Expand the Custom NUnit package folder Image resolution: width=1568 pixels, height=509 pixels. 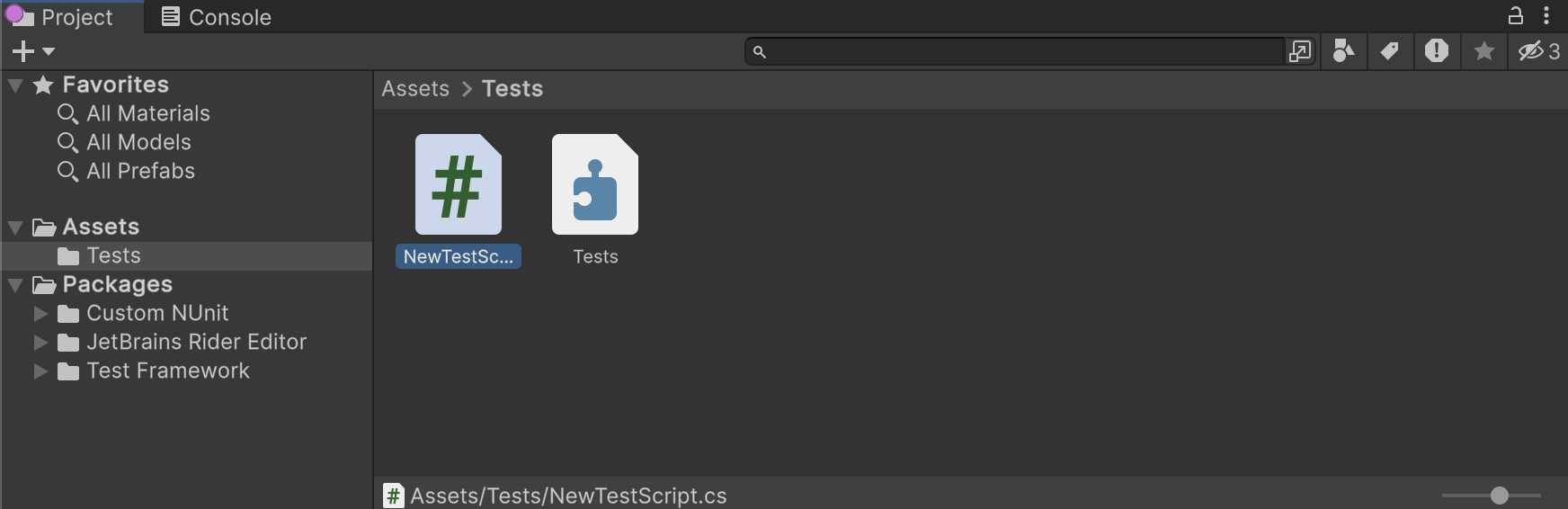[x=40, y=314]
